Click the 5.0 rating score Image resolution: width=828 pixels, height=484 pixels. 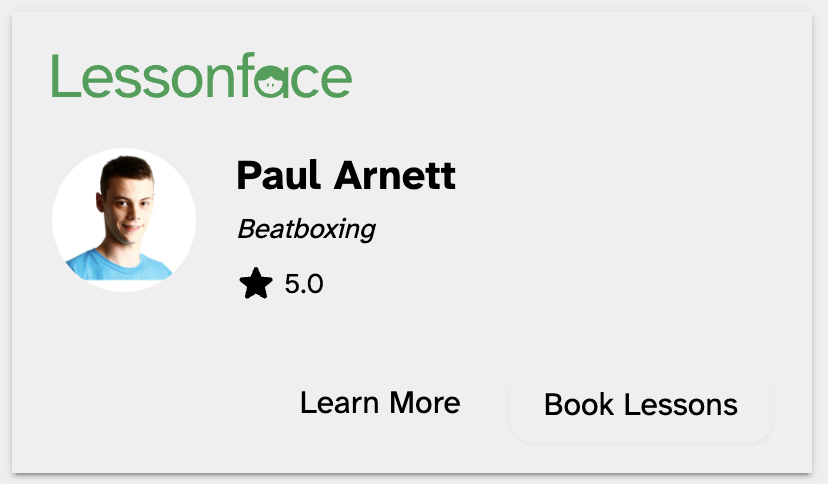[304, 285]
